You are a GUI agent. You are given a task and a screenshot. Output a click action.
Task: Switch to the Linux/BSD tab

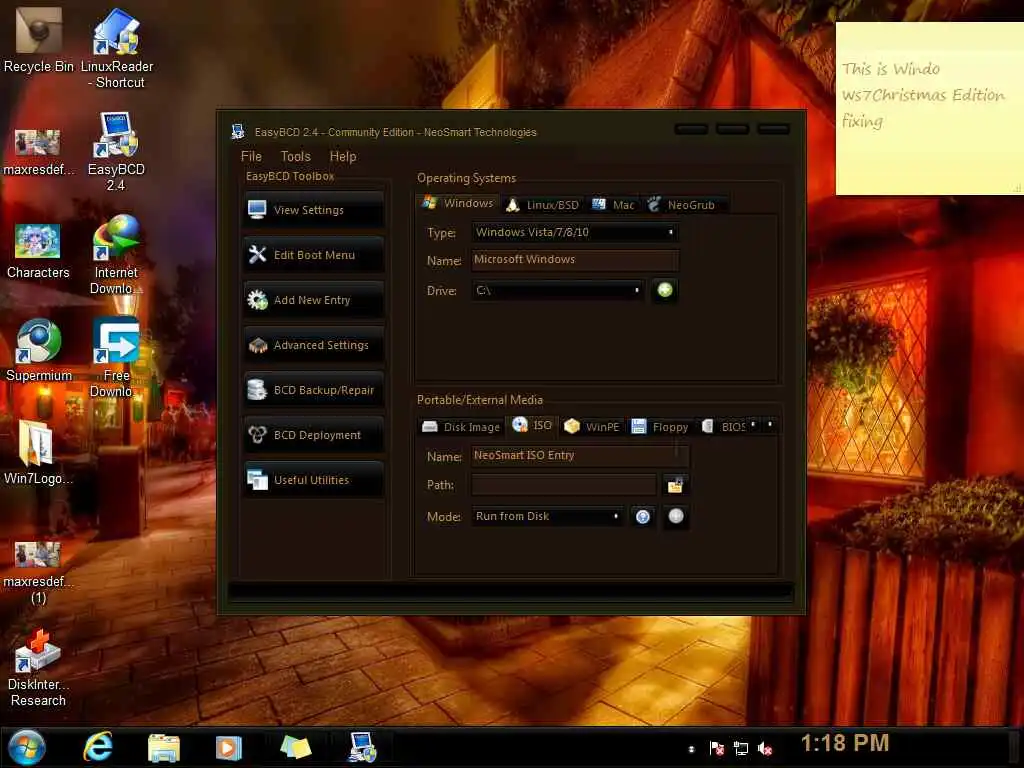(543, 205)
